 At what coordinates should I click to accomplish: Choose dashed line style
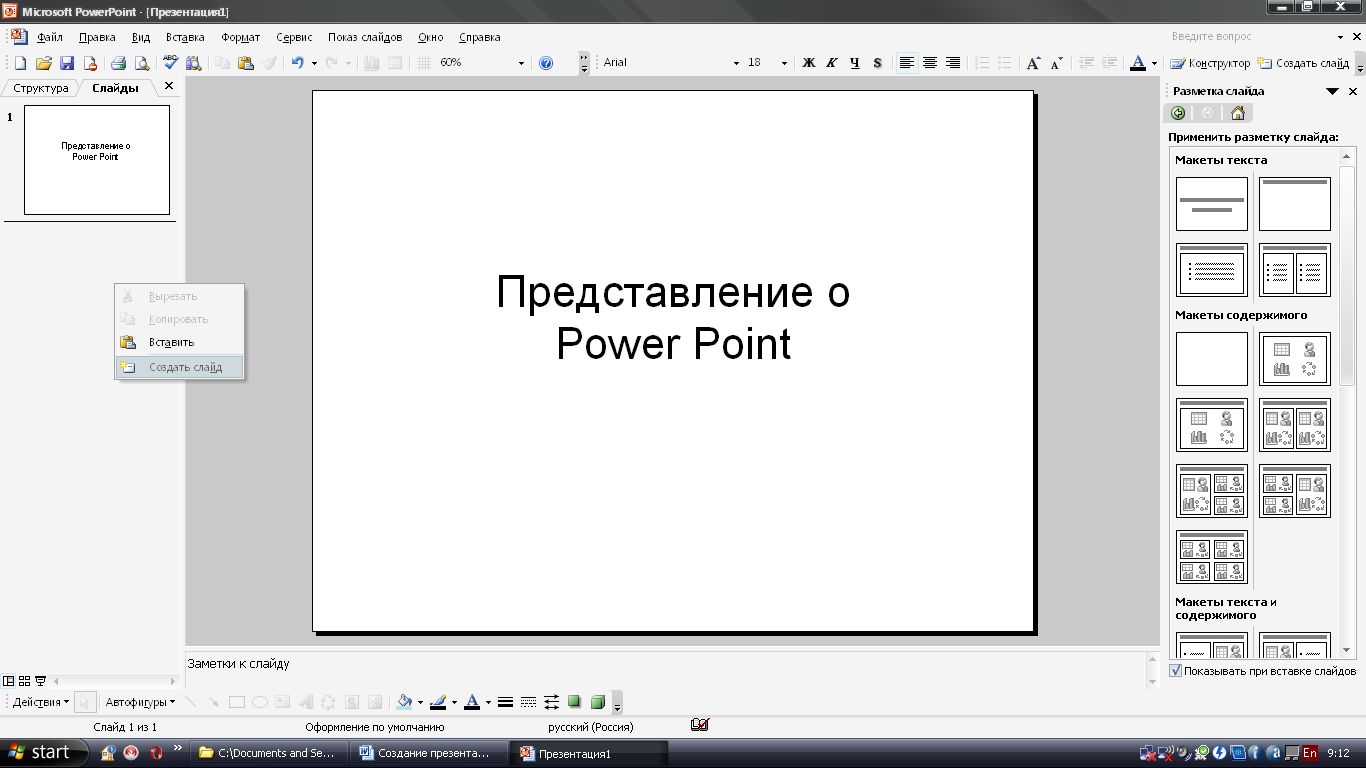(528, 702)
